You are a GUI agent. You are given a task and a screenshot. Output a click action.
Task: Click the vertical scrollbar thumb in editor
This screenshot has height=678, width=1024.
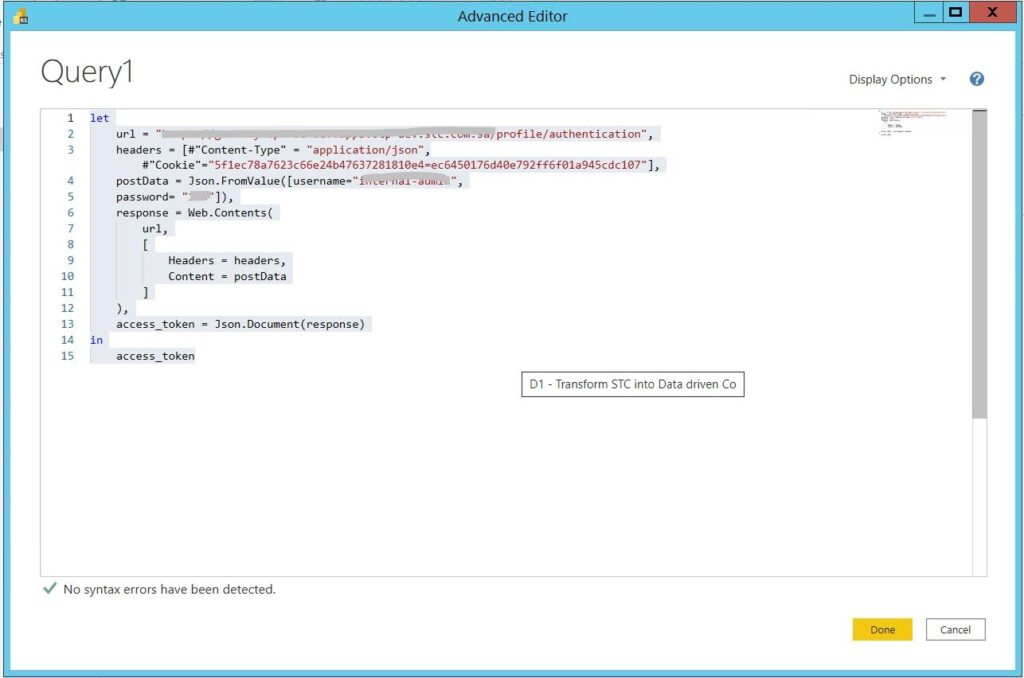pos(979,265)
